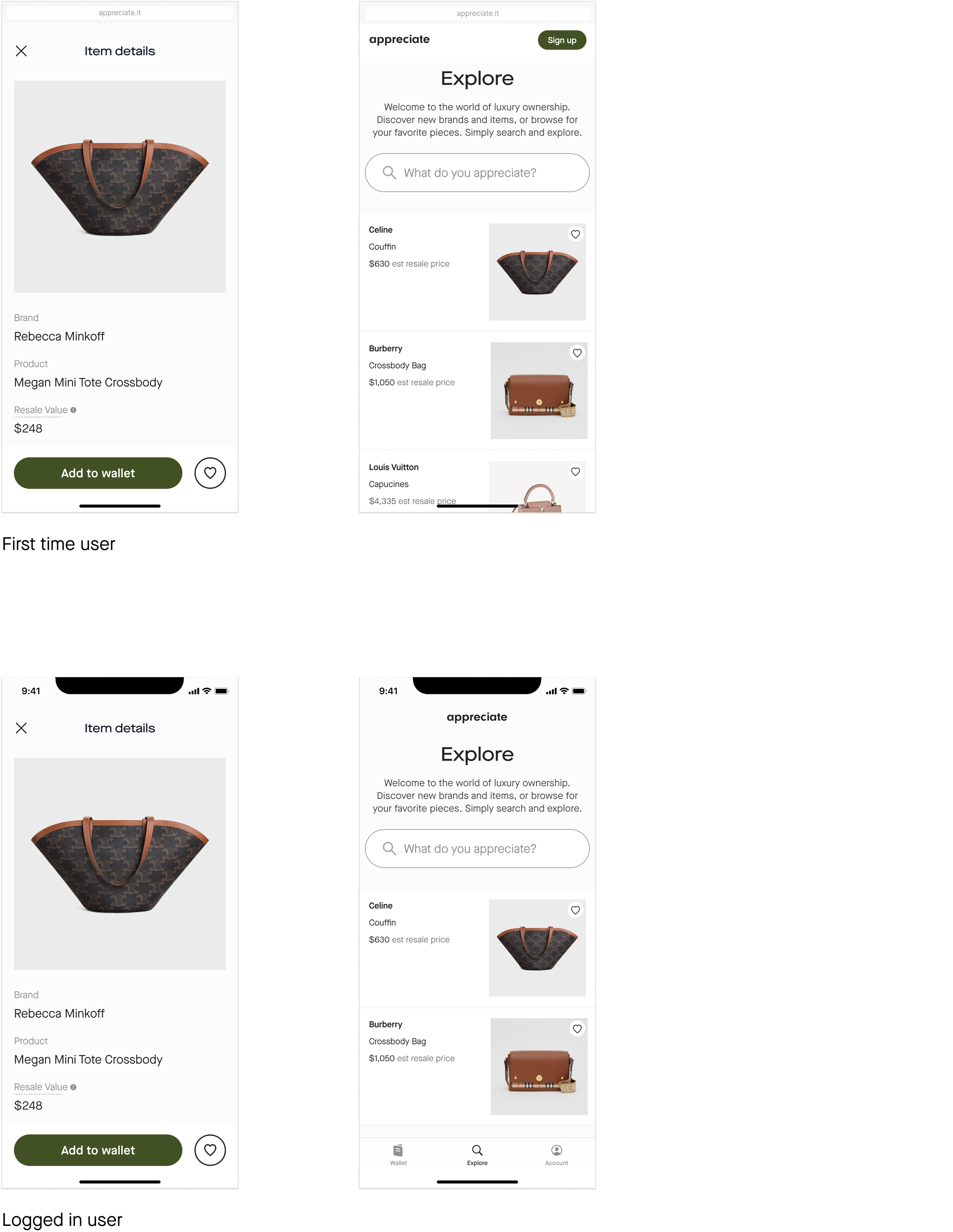
Task: Click Add to wallet on first-time user screen
Action: pyautogui.click(x=98, y=473)
